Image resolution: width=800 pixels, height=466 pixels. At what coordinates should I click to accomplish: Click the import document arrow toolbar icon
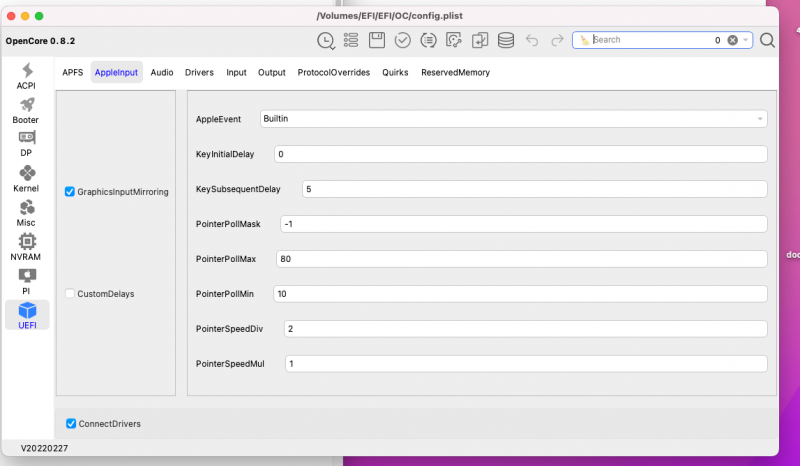[x=480, y=40]
